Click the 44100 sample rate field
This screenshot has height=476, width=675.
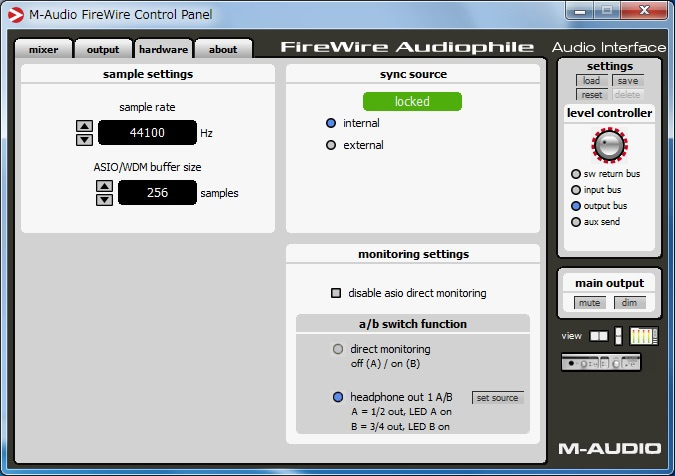pos(147,133)
